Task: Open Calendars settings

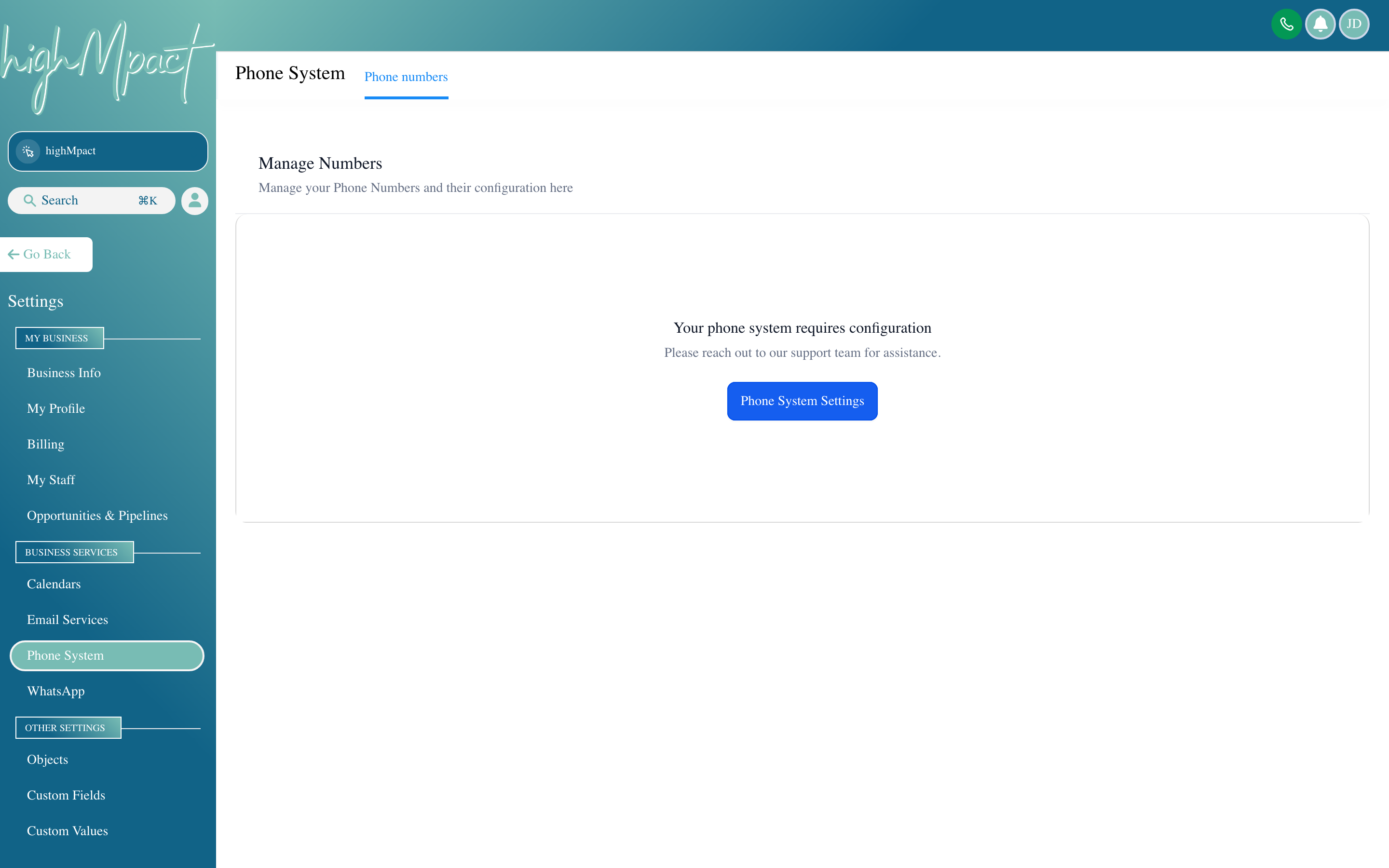Action: tap(54, 584)
